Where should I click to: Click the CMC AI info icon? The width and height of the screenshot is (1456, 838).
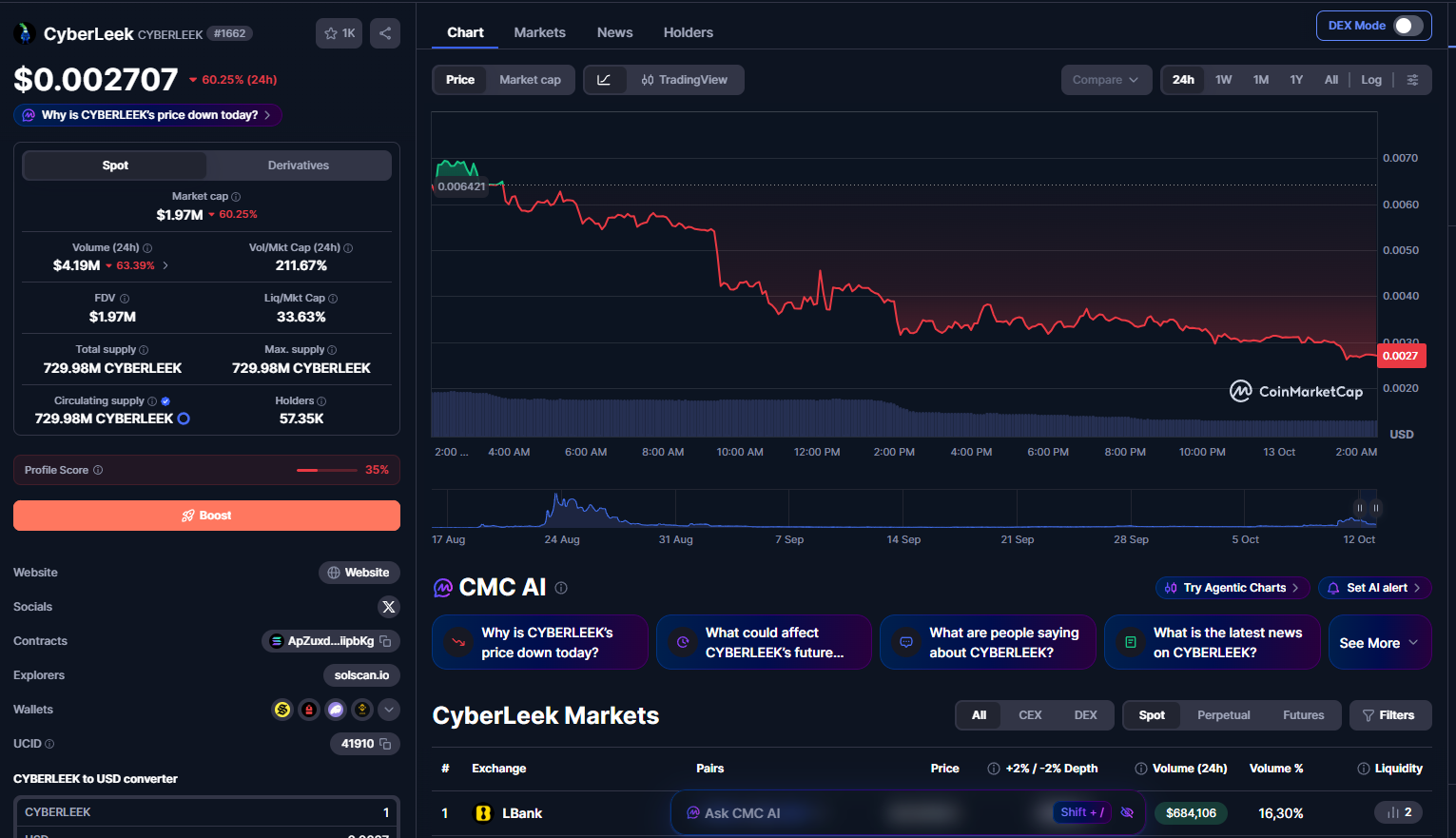pos(561,588)
